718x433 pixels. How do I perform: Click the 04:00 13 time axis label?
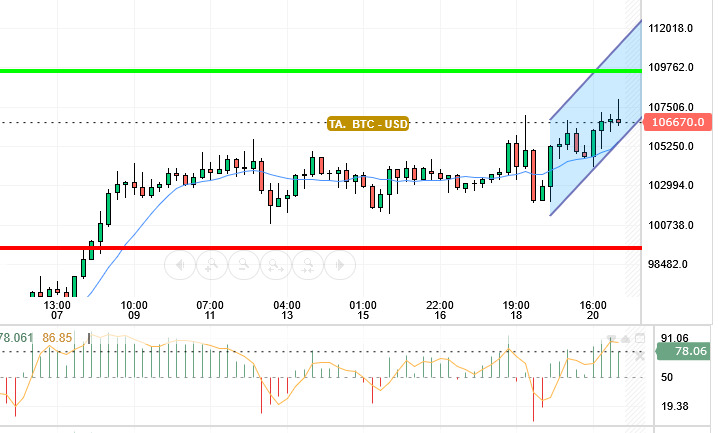(x=287, y=310)
